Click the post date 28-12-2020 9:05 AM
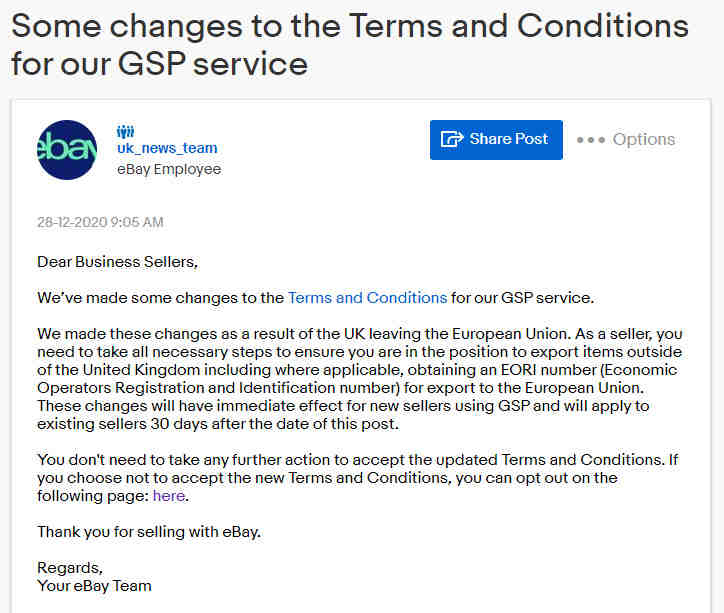The width and height of the screenshot is (724, 613). coord(100,222)
